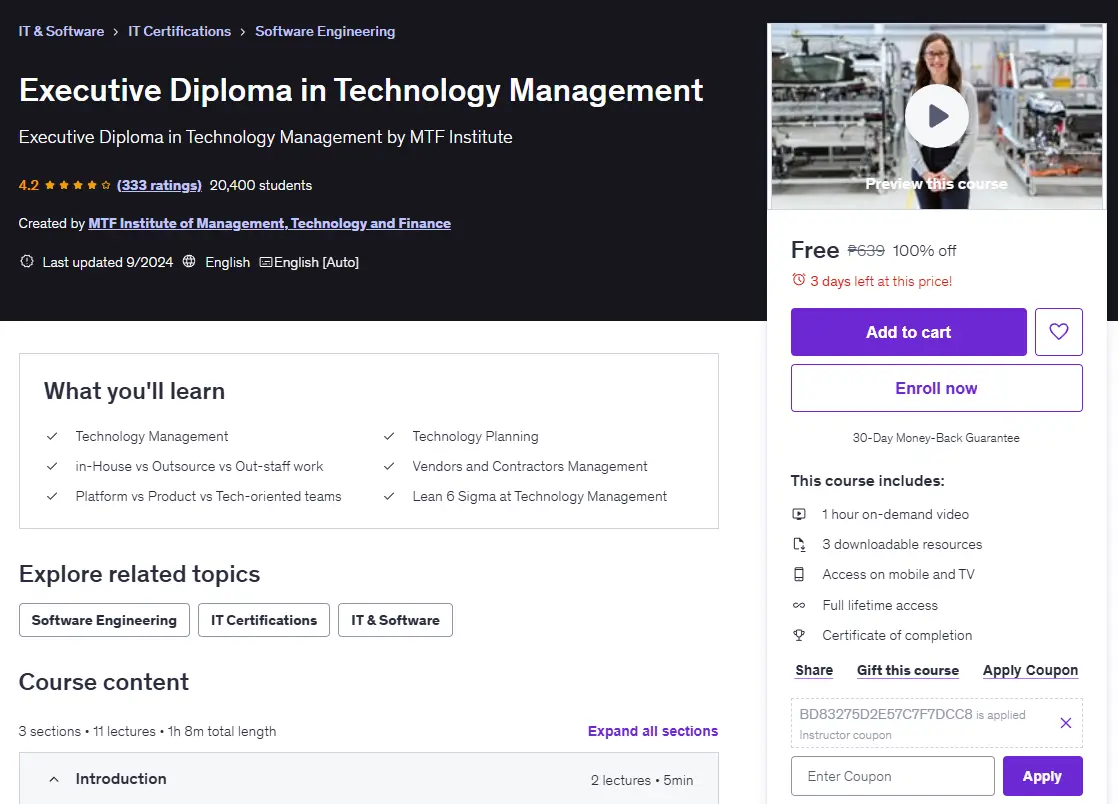
Task: Click 'Access on mobile and TV' text
Action: 898,574
